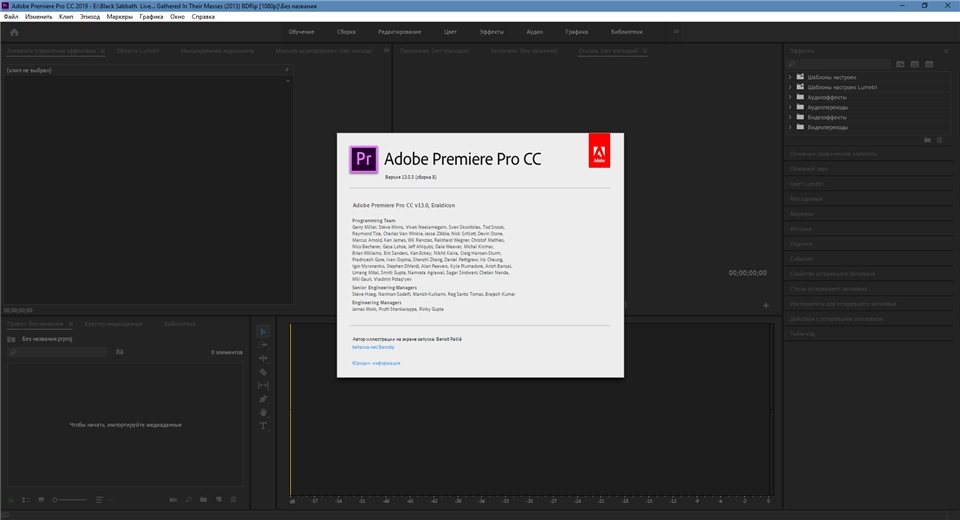Expand the Шаблоны настроек folder

click(x=790, y=77)
